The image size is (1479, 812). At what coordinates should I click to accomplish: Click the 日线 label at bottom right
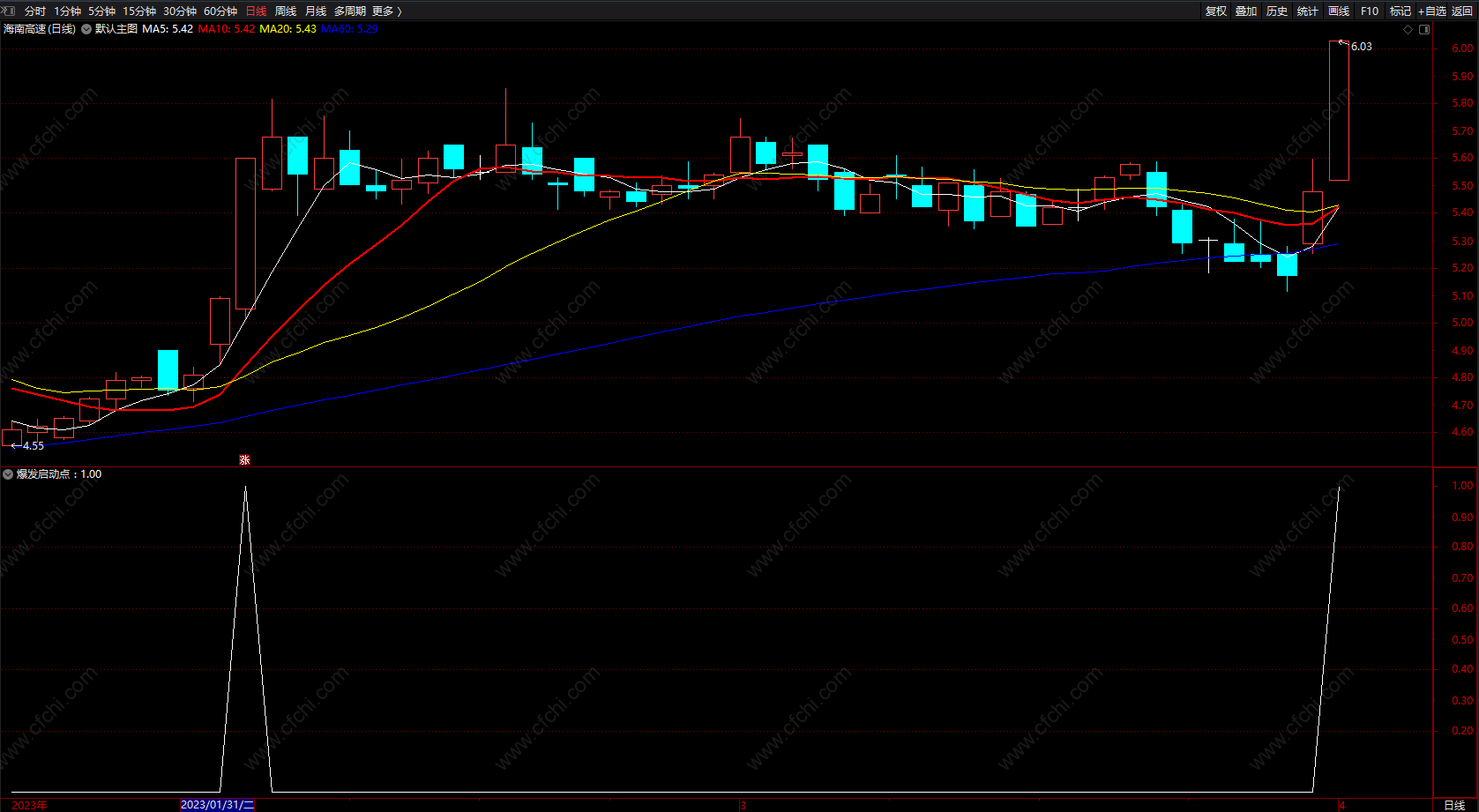tap(1454, 805)
